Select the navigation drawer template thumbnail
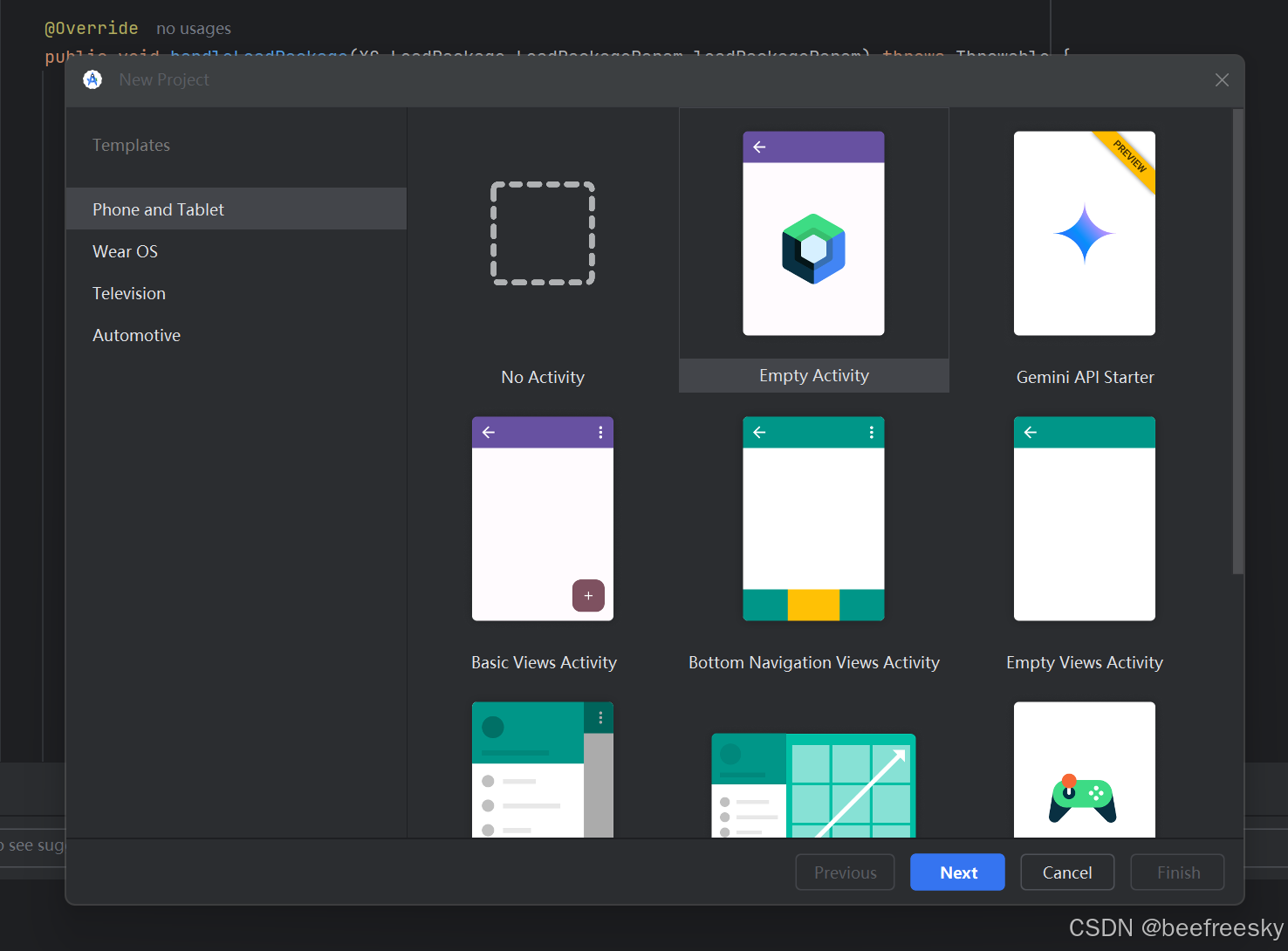 pyautogui.click(x=543, y=770)
